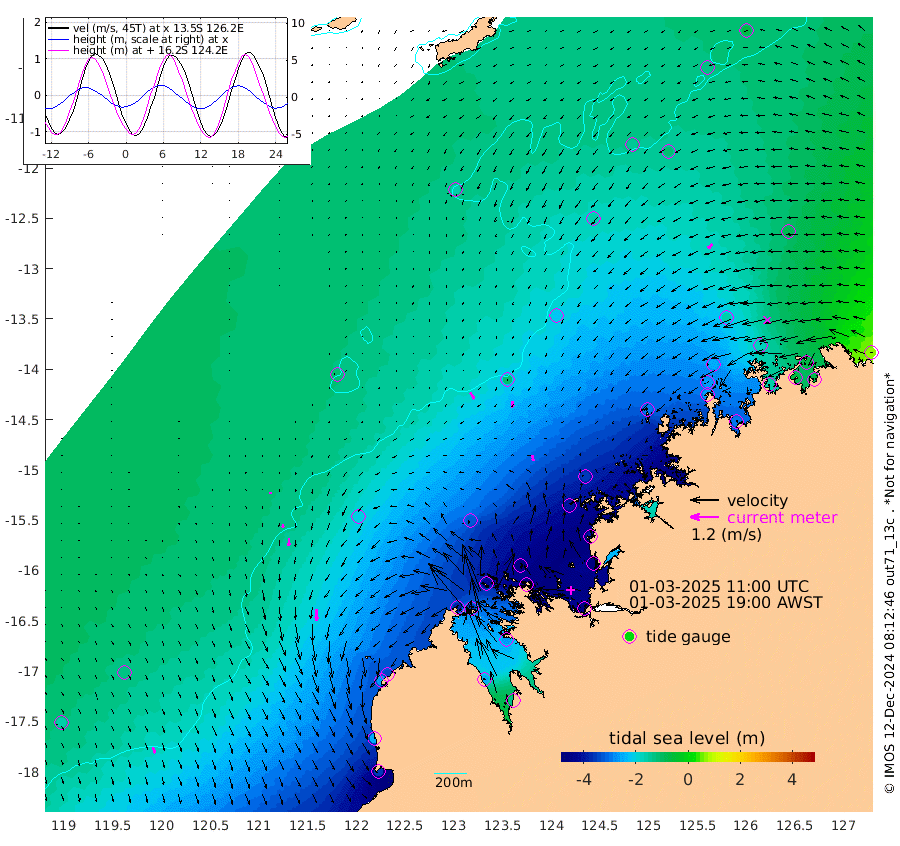Click the '18' tick on the inset time axis
The height and width of the screenshot is (846, 900).
[x=238, y=154]
